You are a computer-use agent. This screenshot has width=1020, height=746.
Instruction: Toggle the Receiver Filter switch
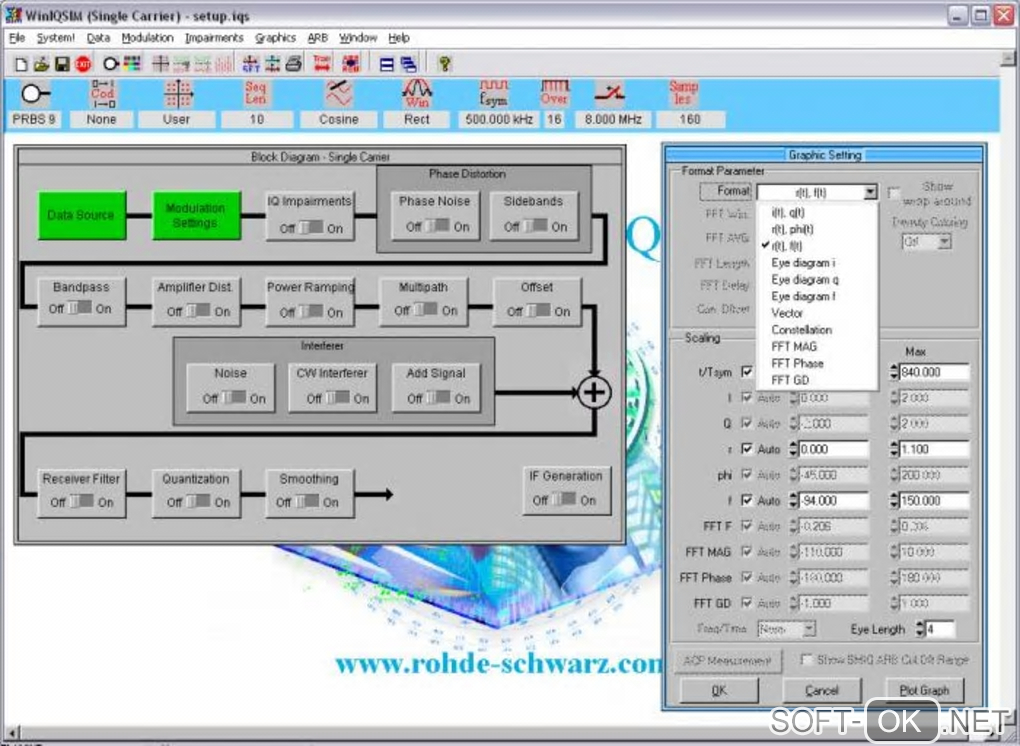81,501
